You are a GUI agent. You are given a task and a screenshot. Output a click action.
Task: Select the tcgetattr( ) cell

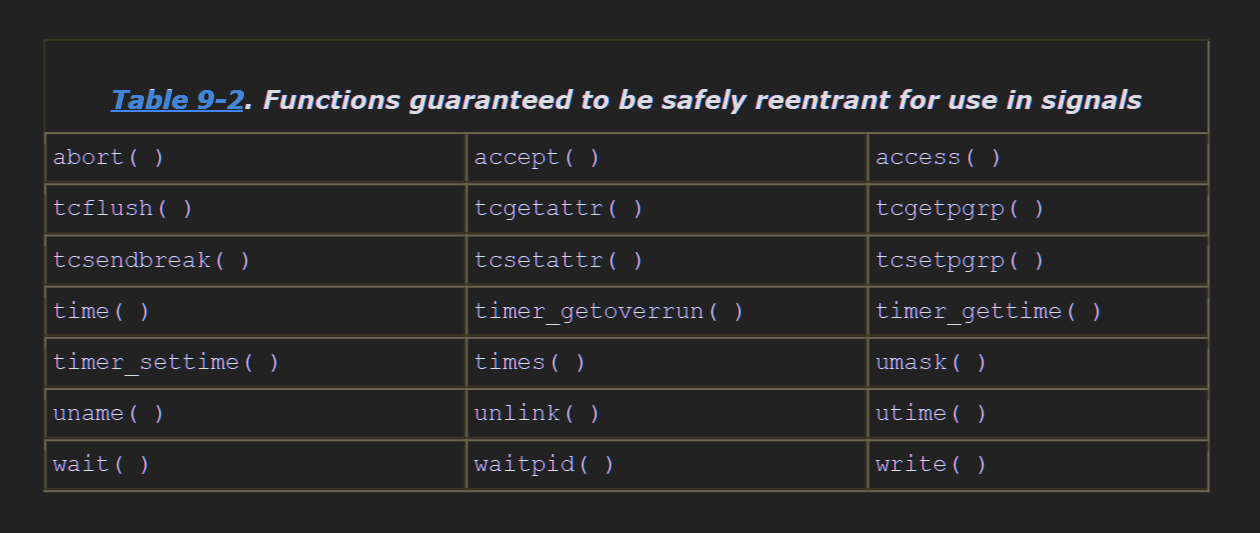[x=667, y=209]
